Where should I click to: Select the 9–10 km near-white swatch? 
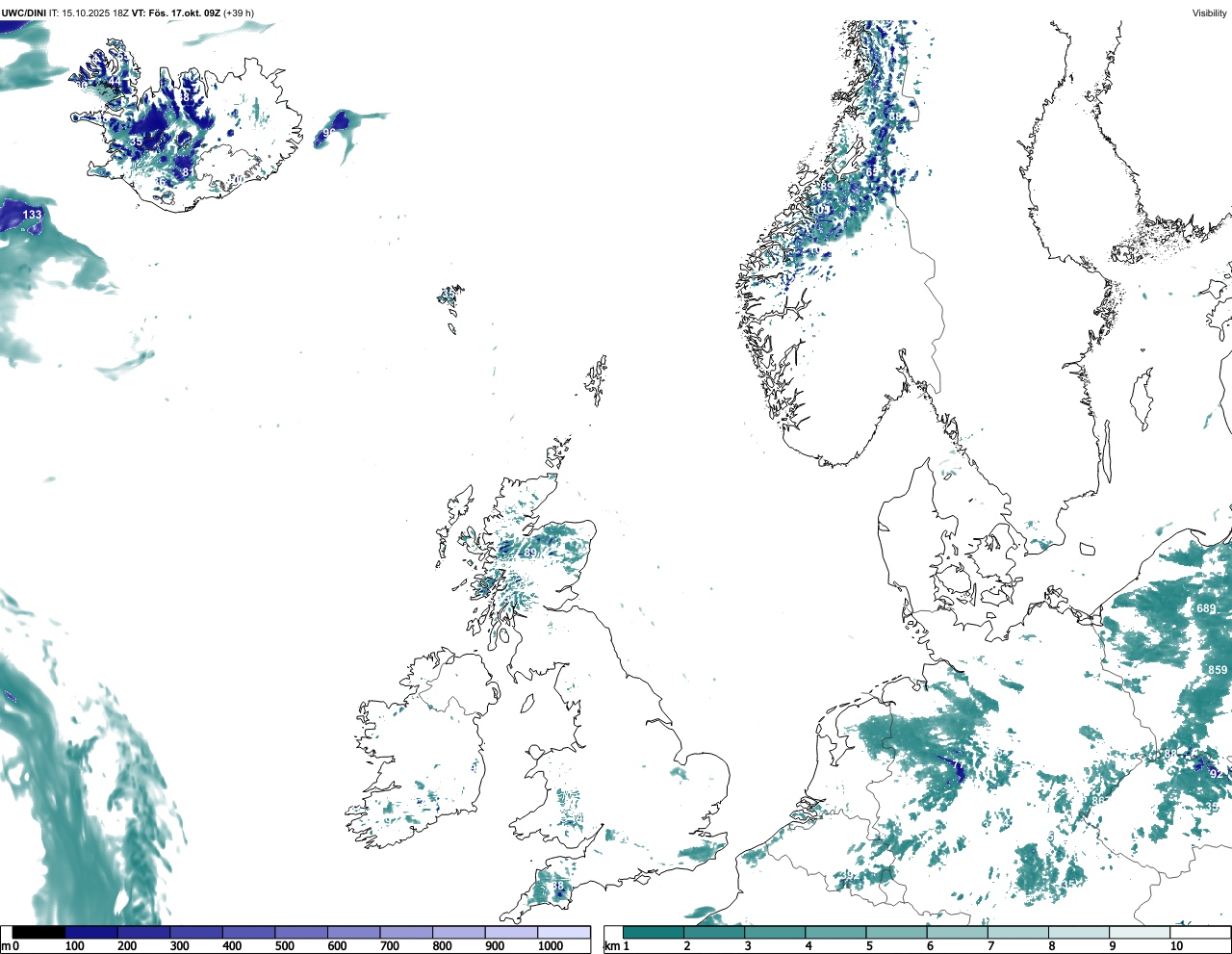(x=1139, y=932)
